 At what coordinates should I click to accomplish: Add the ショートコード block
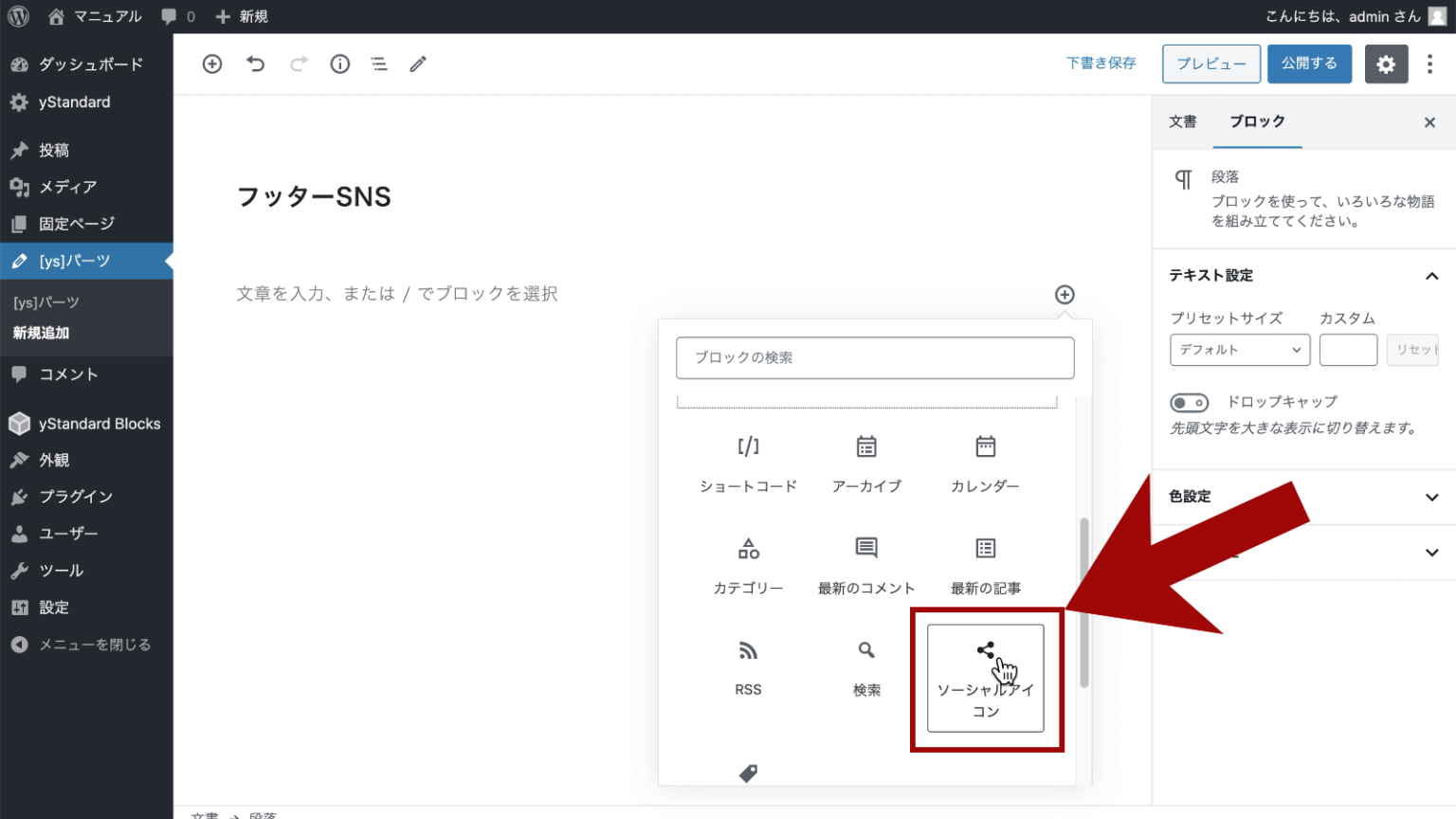pyautogui.click(x=748, y=464)
